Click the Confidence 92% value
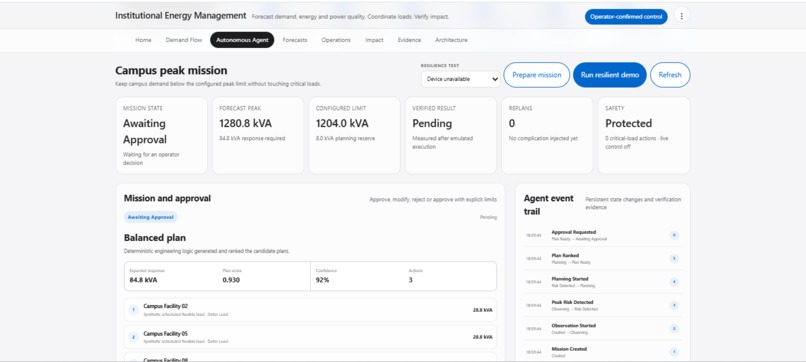This screenshot has width=806, height=362. point(322,280)
